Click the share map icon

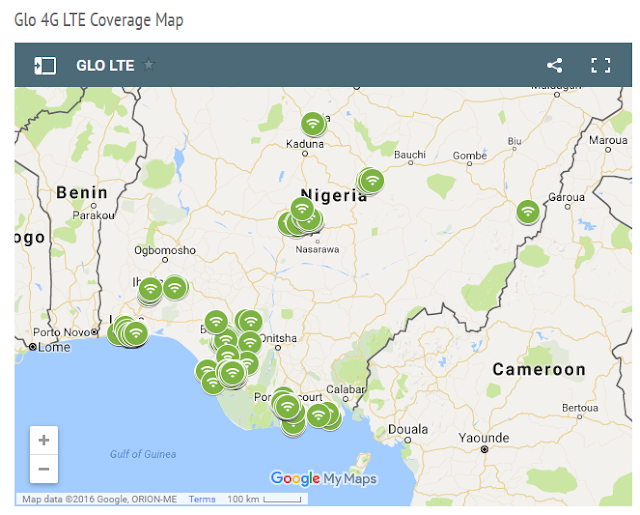click(555, 66)
